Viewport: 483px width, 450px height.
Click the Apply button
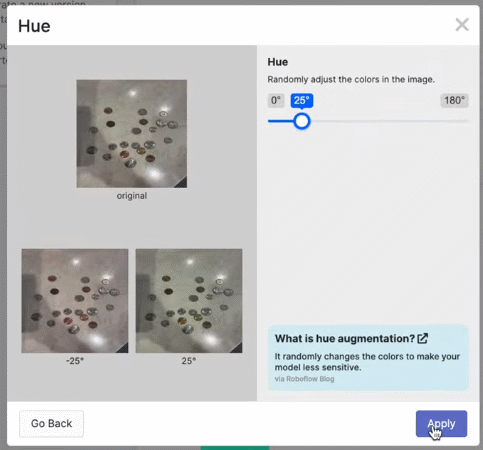(441, 423)
